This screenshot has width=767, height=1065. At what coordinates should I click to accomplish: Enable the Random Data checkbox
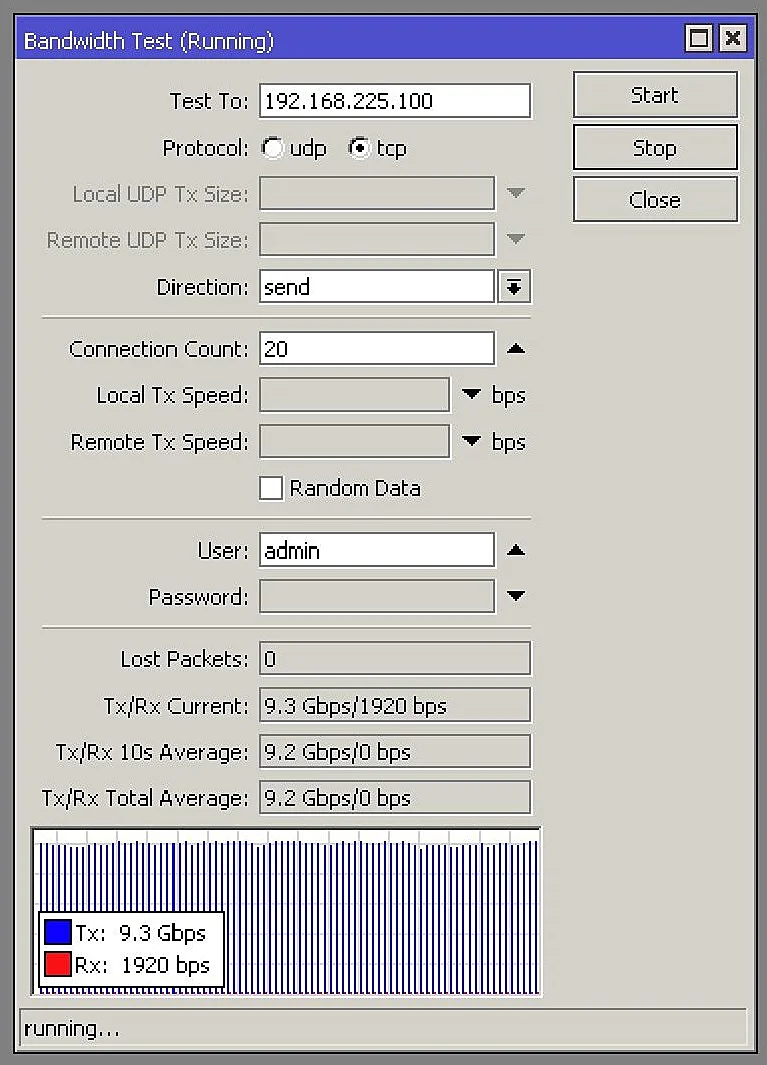271,488
